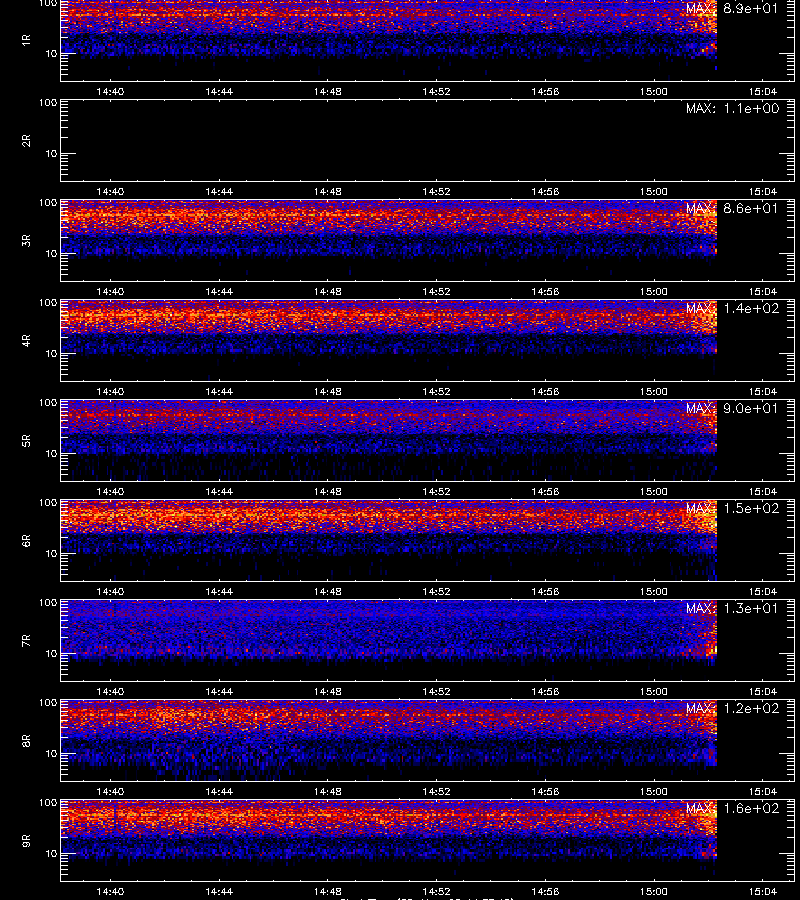800x900 pixels.
Task: Click the 3R spectrogram plot area
Action: point(427,240)
